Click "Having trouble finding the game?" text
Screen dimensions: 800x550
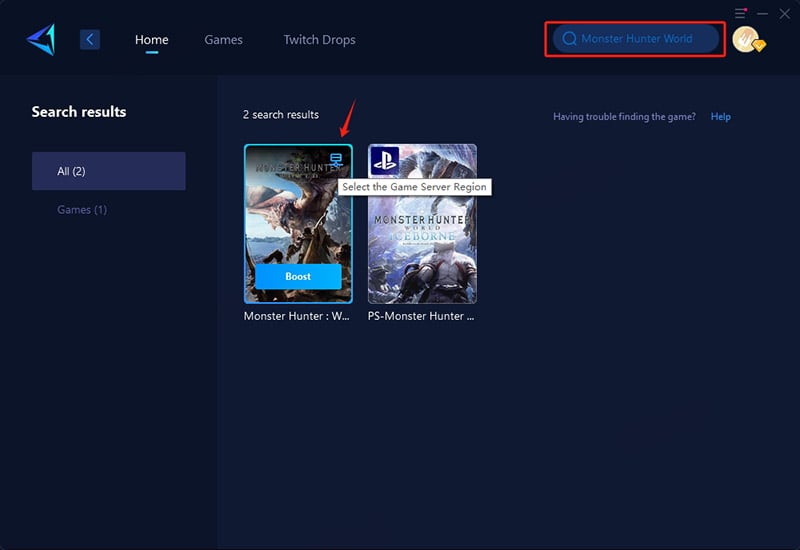tap(624, 116)
